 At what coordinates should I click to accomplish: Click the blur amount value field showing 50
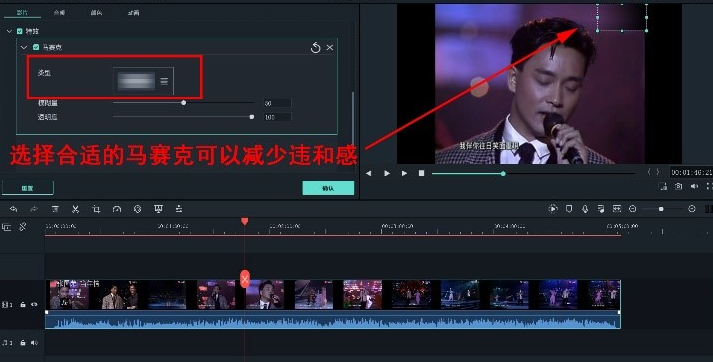click(x=277, y=103)
